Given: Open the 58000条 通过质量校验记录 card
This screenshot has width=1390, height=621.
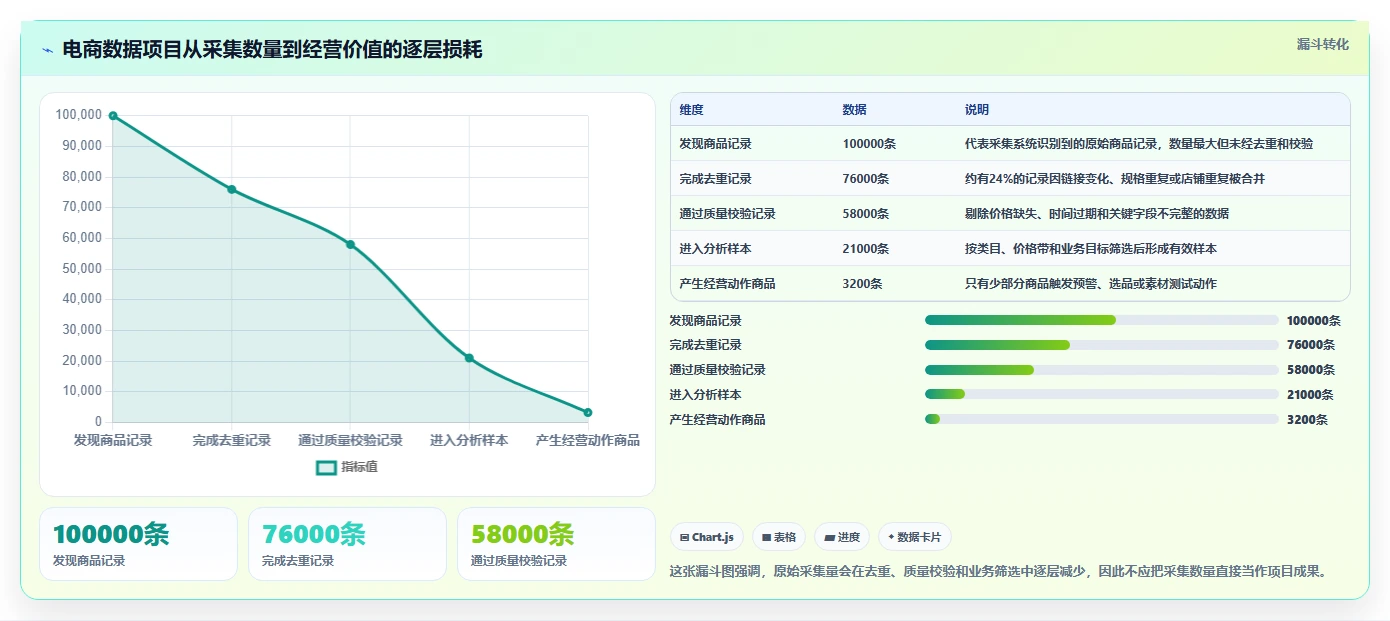Looking at the screenshot, I should (556, 544).
